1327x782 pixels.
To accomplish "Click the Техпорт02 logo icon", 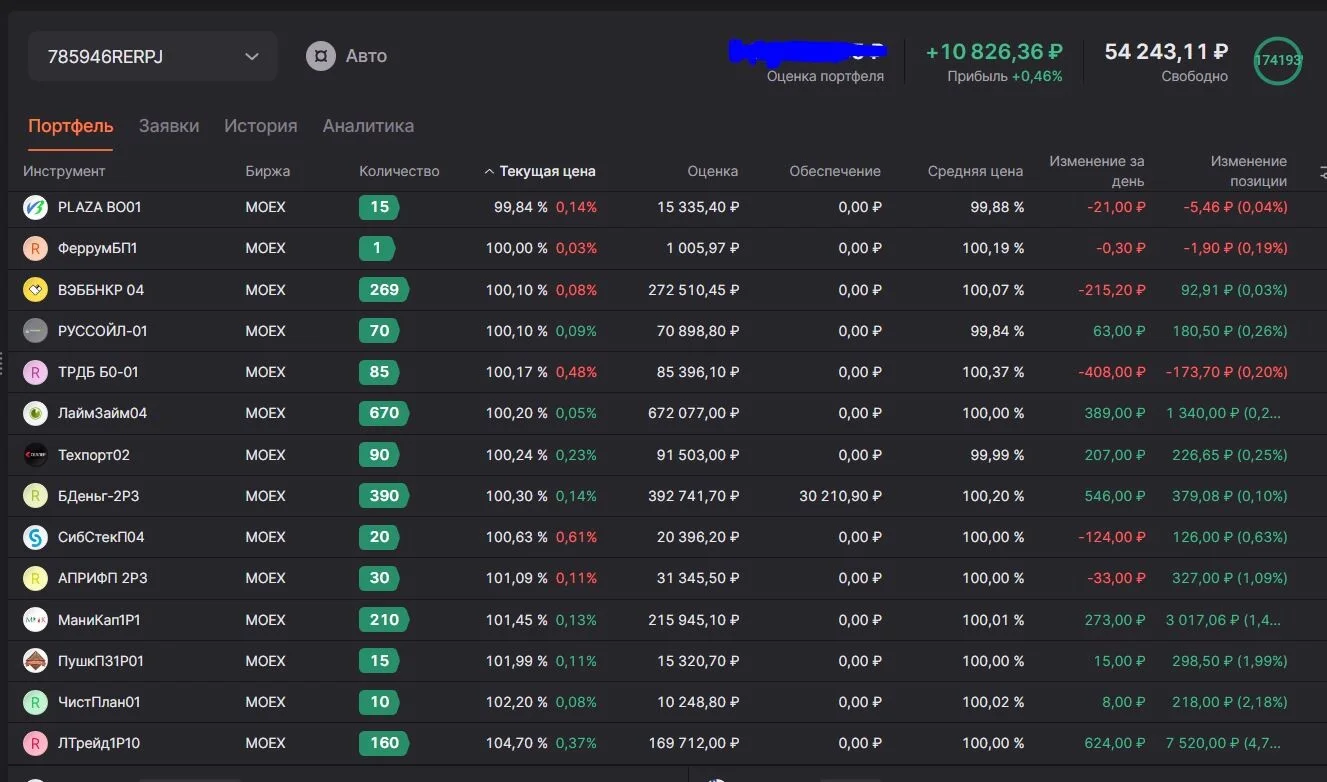I will tap(35, 455).
